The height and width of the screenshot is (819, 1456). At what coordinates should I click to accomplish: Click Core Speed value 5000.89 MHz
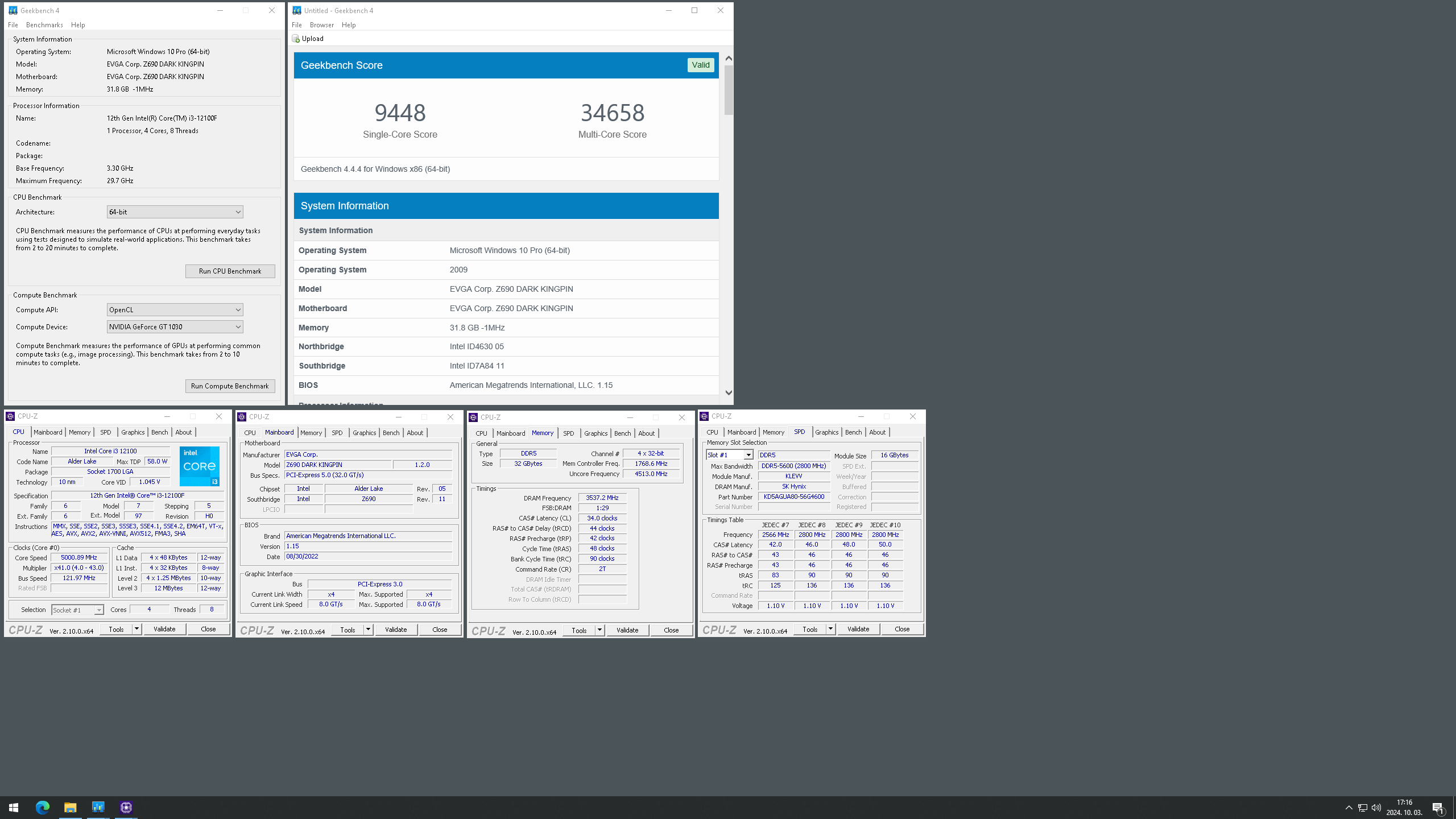tap(79, 558)
